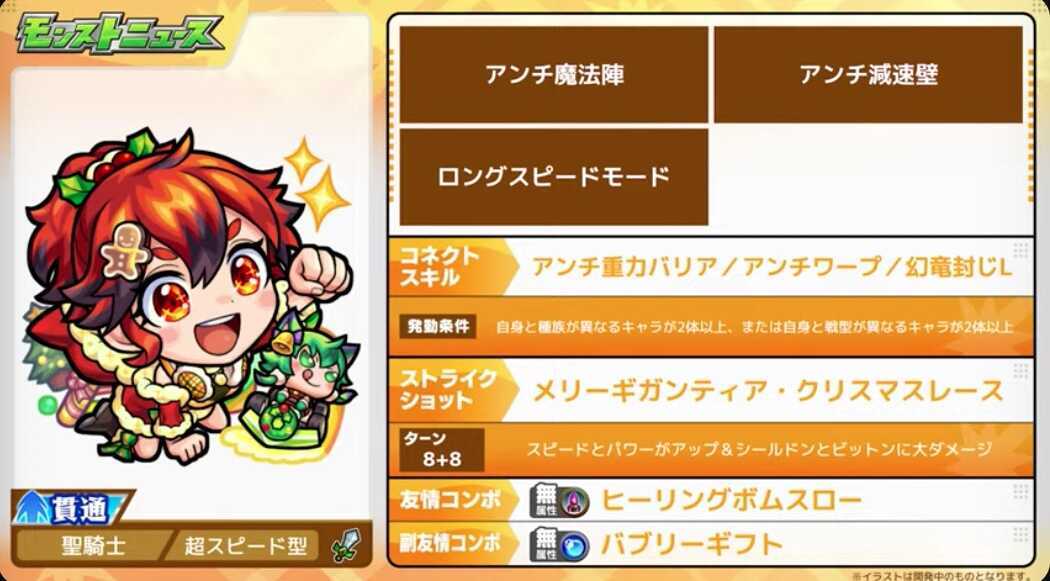1050x581 pixels.
Task: Click the ターン 8+8 turn counter box
Action: pyautogui.click(x=442, y=450)
